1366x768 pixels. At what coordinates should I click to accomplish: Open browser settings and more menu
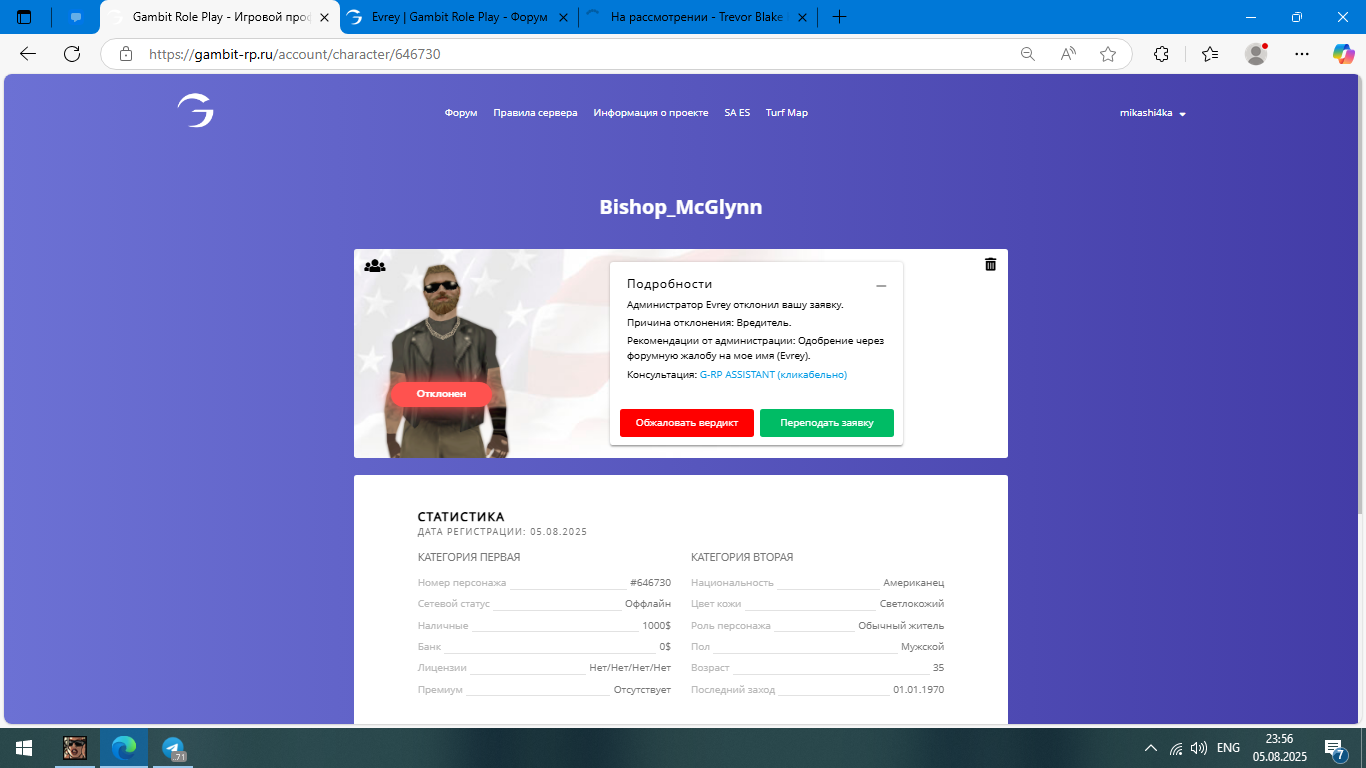point(1301,54)
